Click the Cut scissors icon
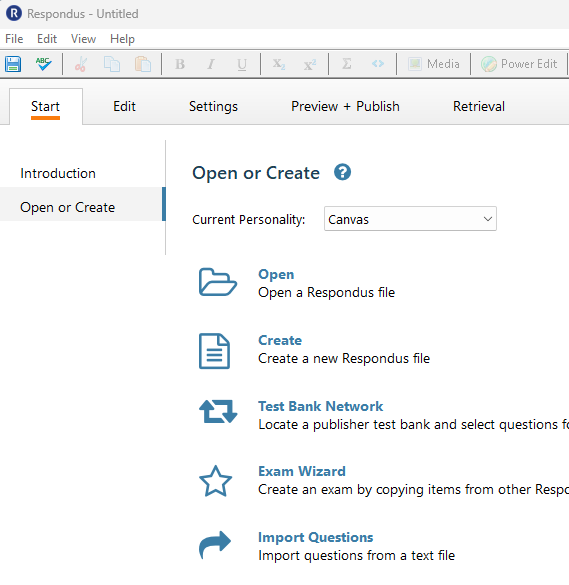 [x=81, y=64]
